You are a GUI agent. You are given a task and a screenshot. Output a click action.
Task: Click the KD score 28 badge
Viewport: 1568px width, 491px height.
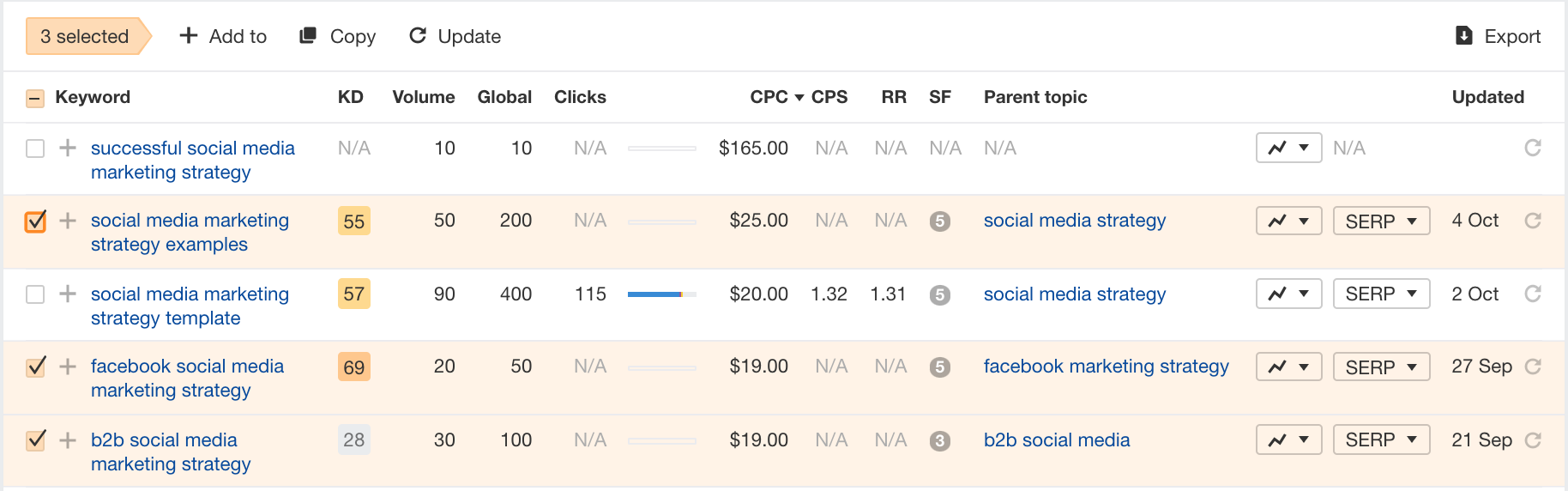353,440
